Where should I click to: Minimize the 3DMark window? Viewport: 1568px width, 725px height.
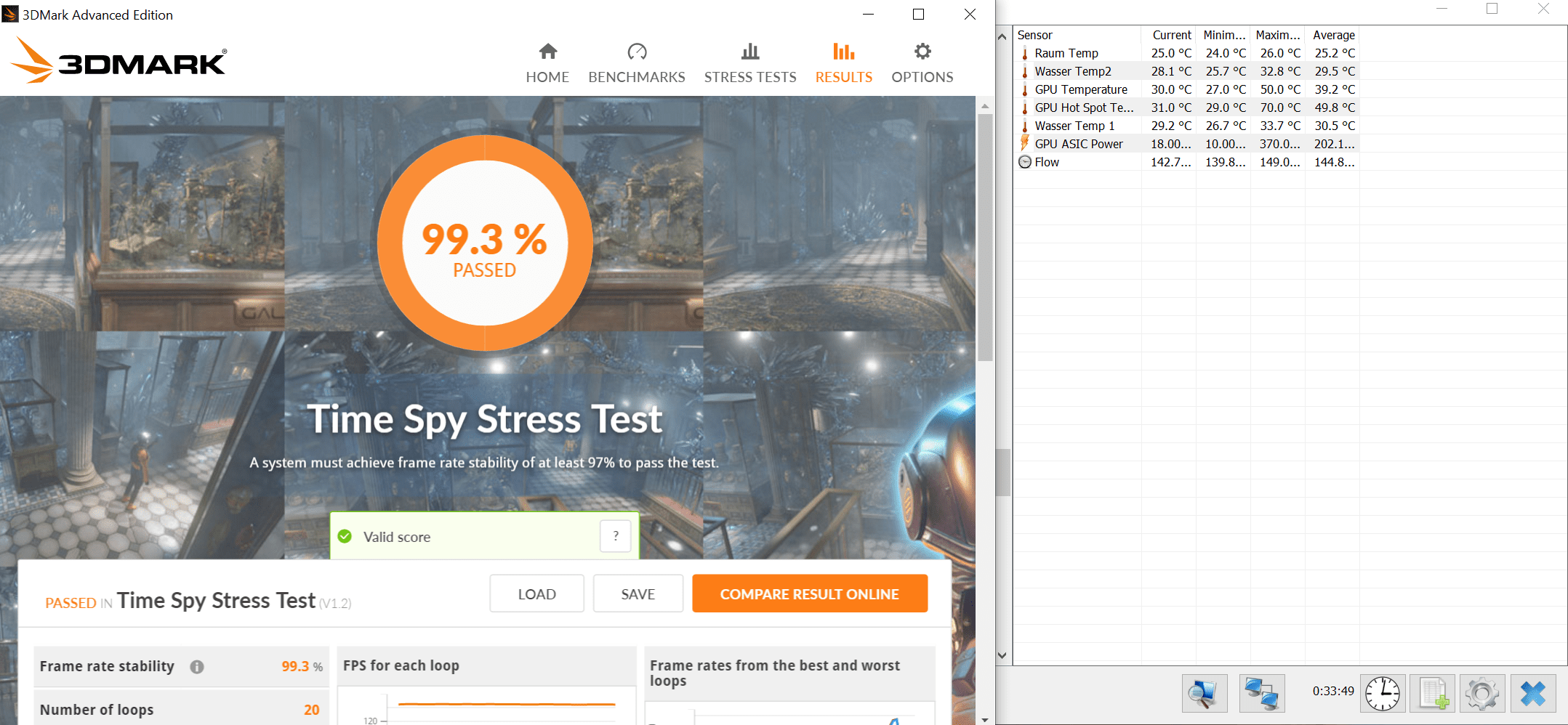pyautogui.click(x=868, y=15)
